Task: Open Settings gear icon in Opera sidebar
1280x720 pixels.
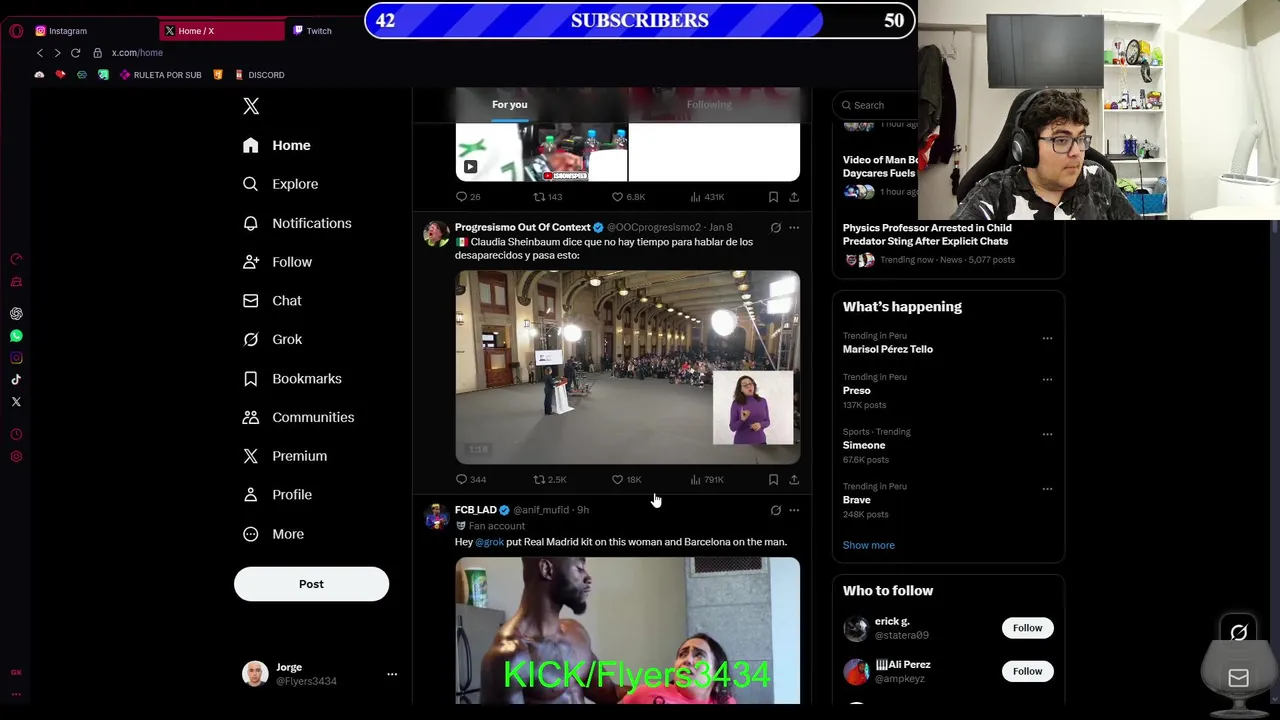Action: (16, 457)
